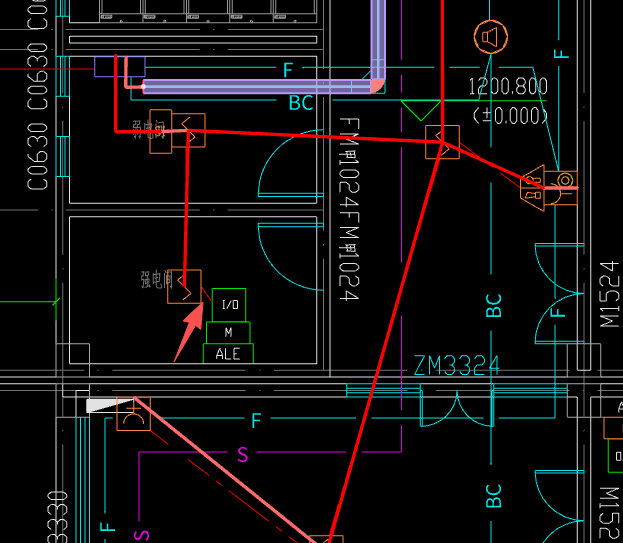Select the orange fire telephone symbol

point(134,414)
